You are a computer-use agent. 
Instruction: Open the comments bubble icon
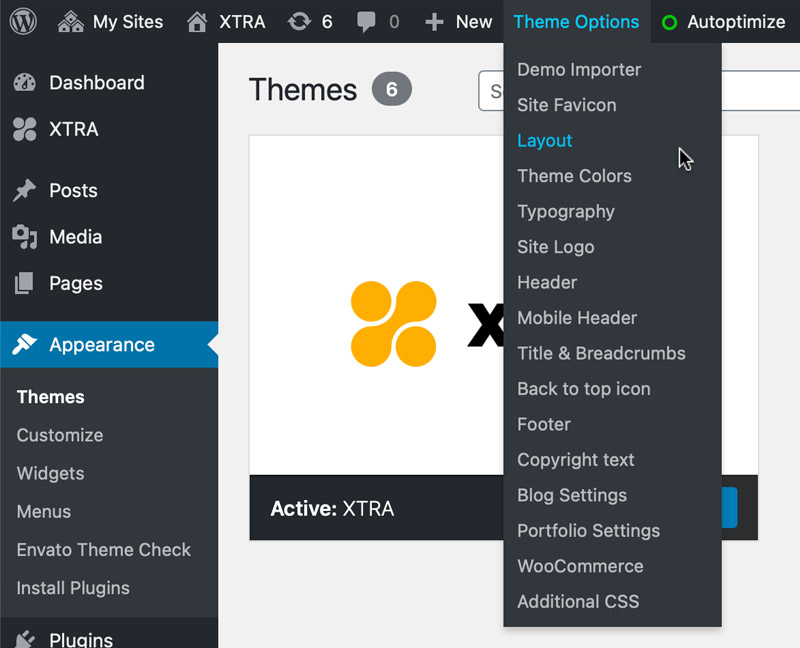tap(367, 21)
